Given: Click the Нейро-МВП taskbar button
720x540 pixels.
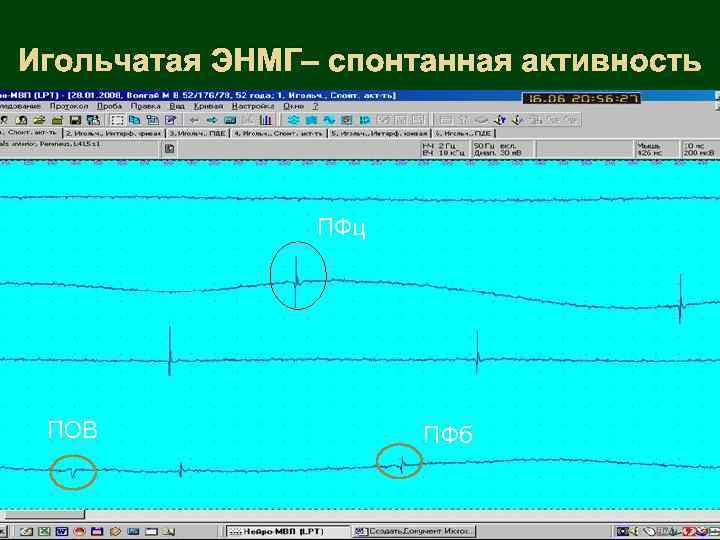Looking at the screenshot, I should coord(287,532).
